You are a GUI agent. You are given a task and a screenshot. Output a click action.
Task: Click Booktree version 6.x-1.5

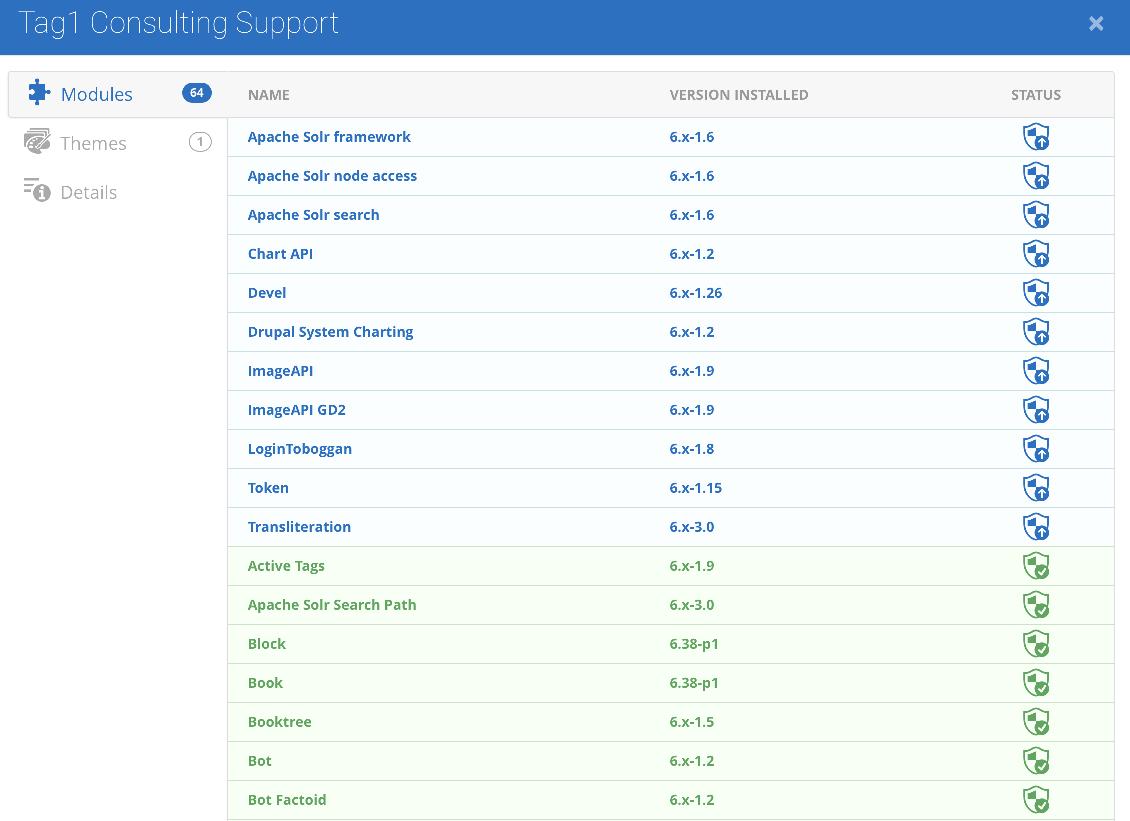pyautogui.click(x=692, y=722)
